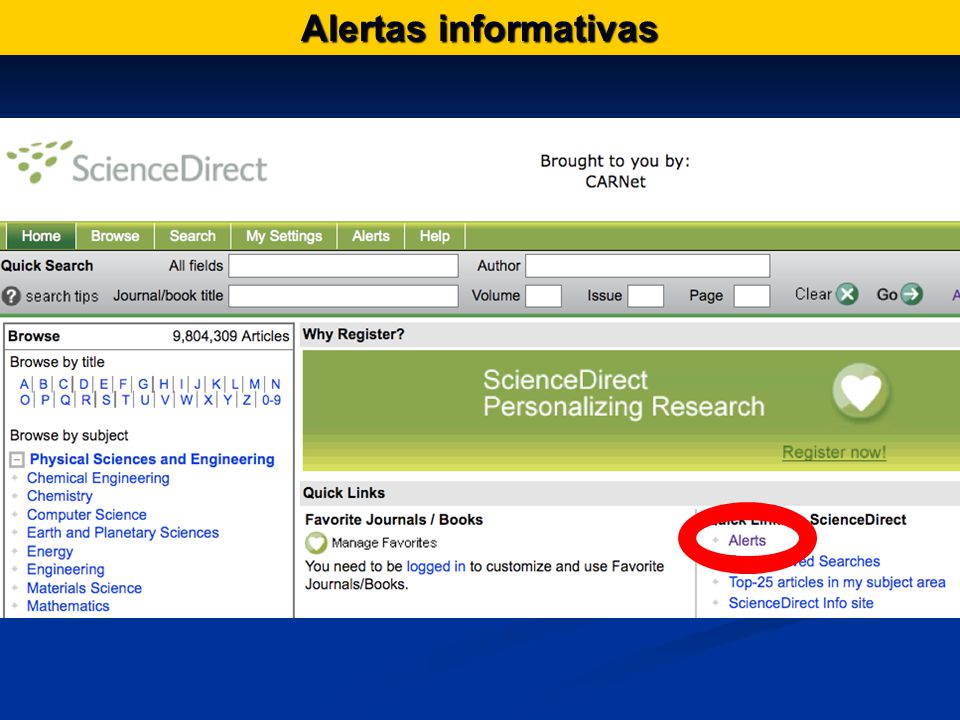This screenshot has width=960, height=720.
Task: Browse titles starting with M
Action: pos(255,384)
